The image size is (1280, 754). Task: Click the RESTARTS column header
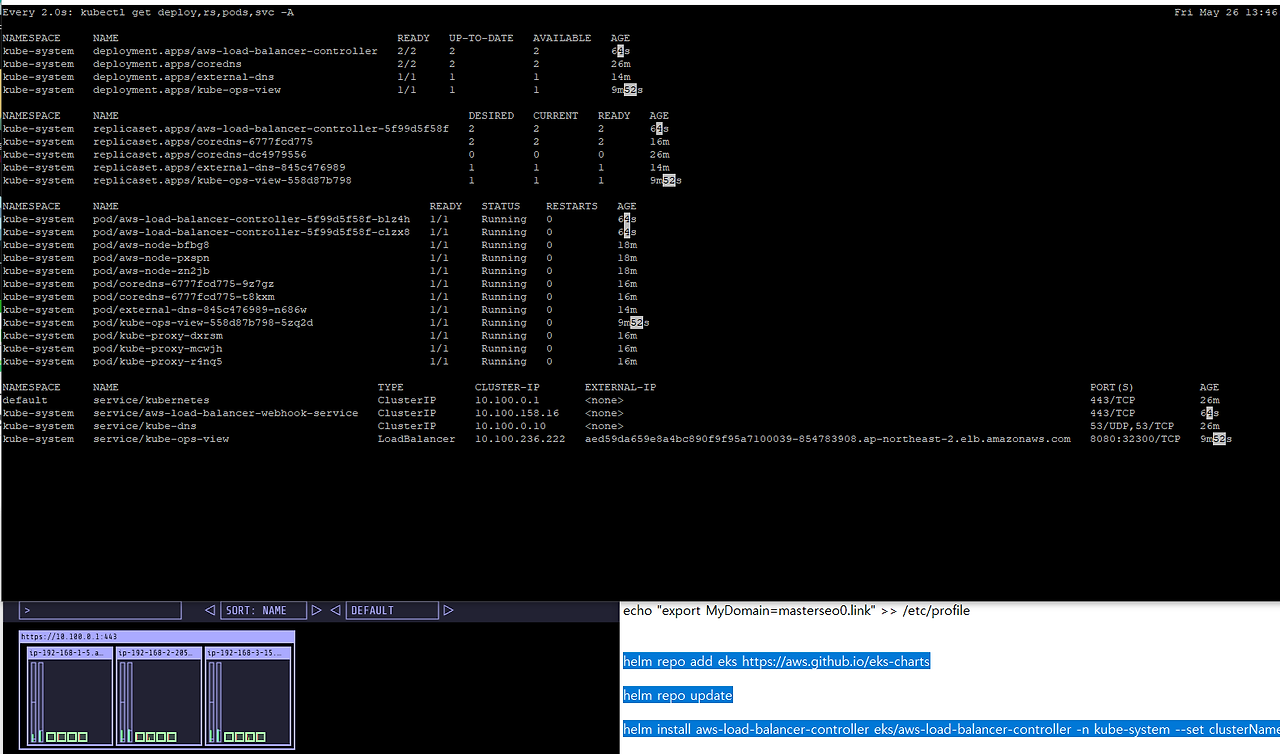click(x=572, y=206)
